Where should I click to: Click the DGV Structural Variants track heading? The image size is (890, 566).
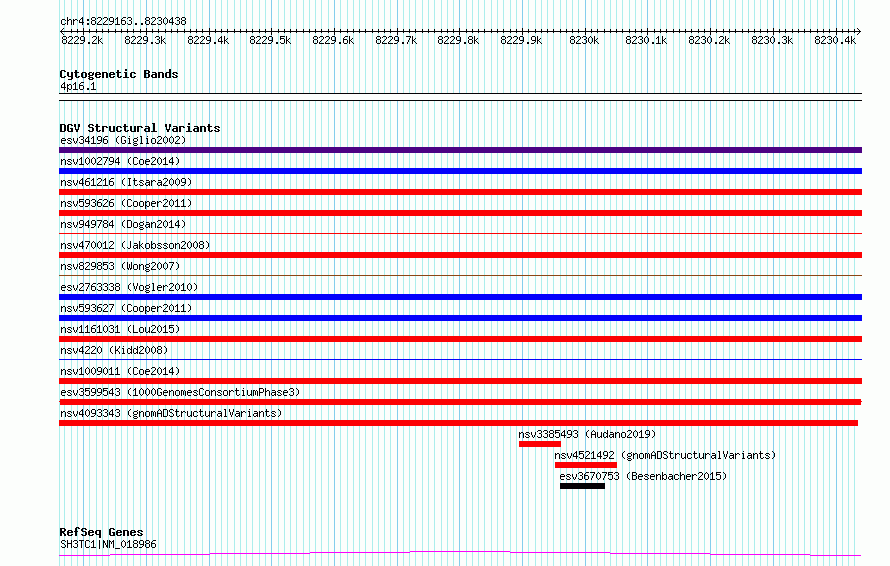pos(140,128)
